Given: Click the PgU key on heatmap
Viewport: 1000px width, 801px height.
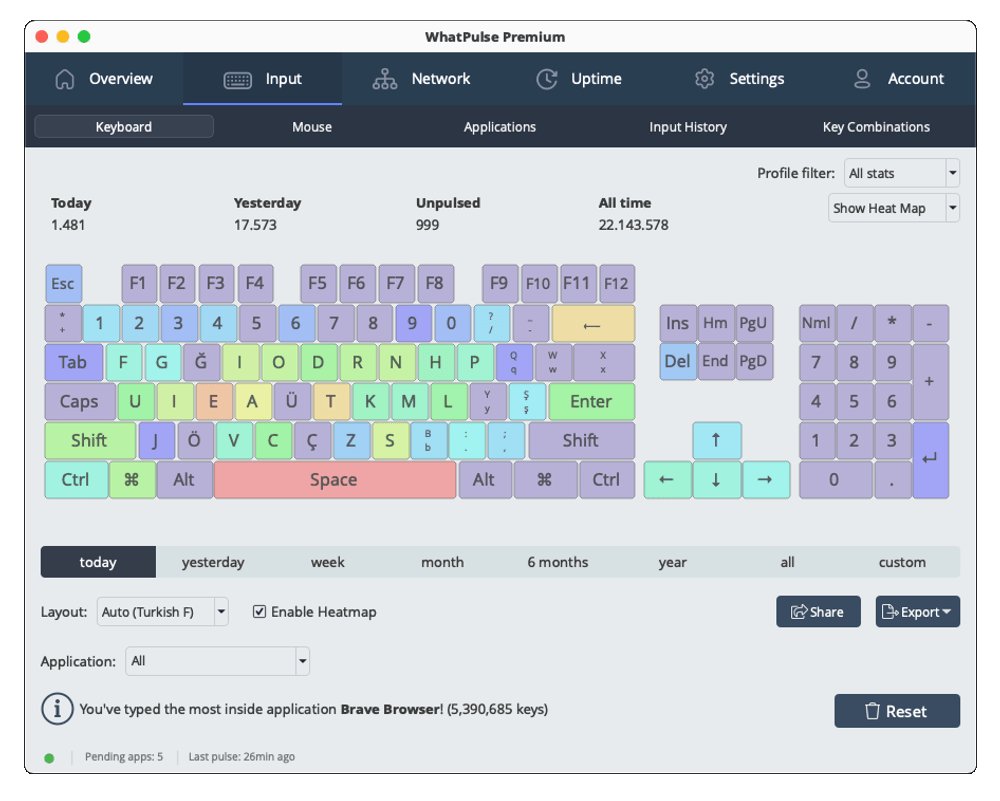Looking at the screenshot, I should pyautogui.click(x=753, y=323).
